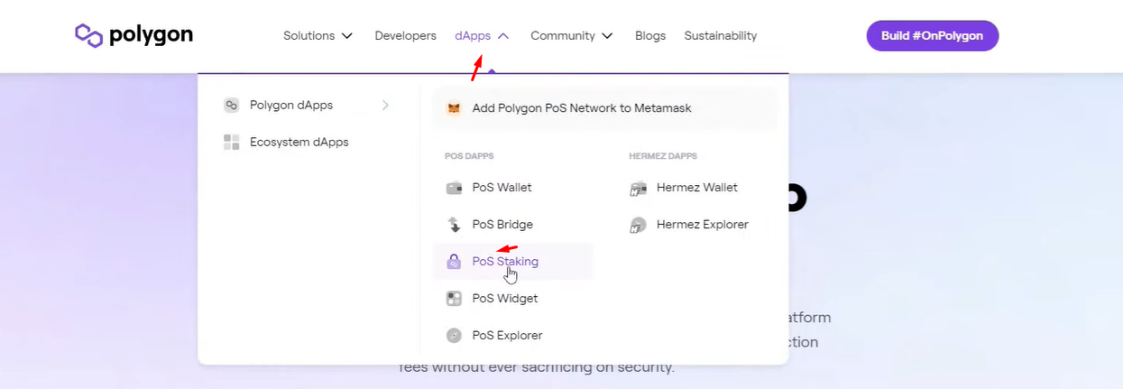Click the Ecosystem dApps grid icon
Image resolution: width=1123 pixels, height=389 pixels.
click(x=231, y=142)
